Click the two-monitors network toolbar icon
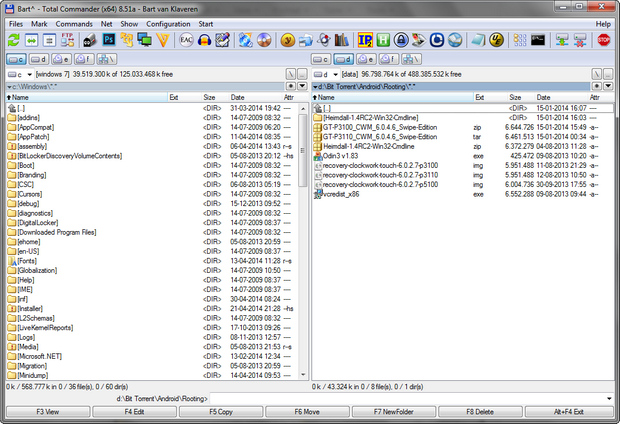 click(144, 40)
